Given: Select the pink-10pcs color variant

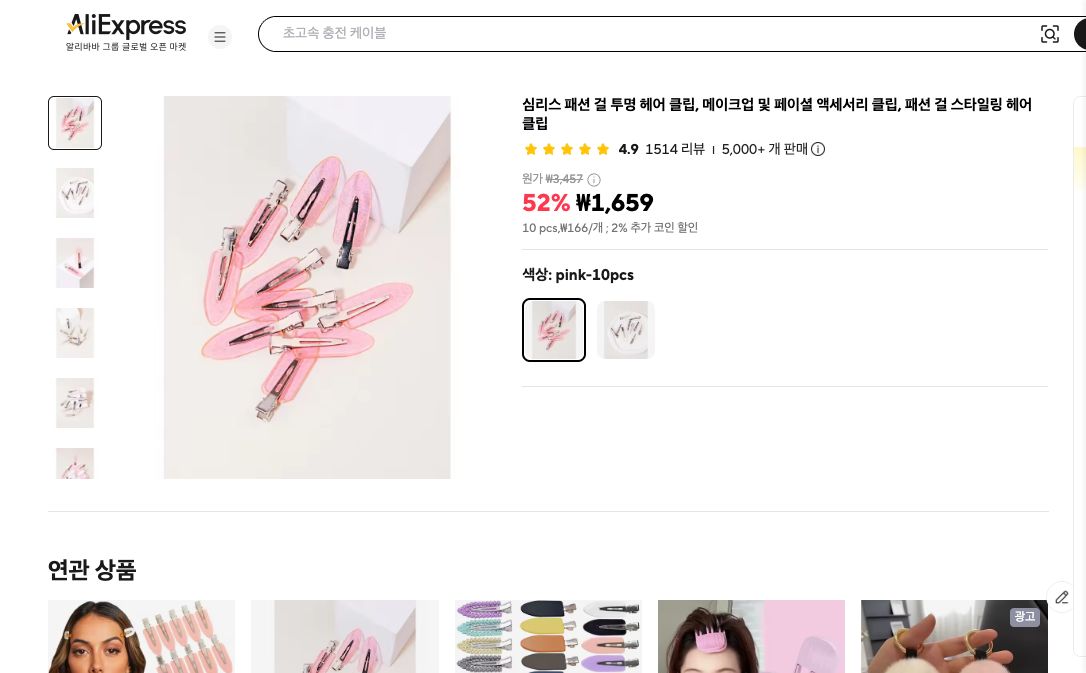Looking at the screenshot, I should pos(554,330).
